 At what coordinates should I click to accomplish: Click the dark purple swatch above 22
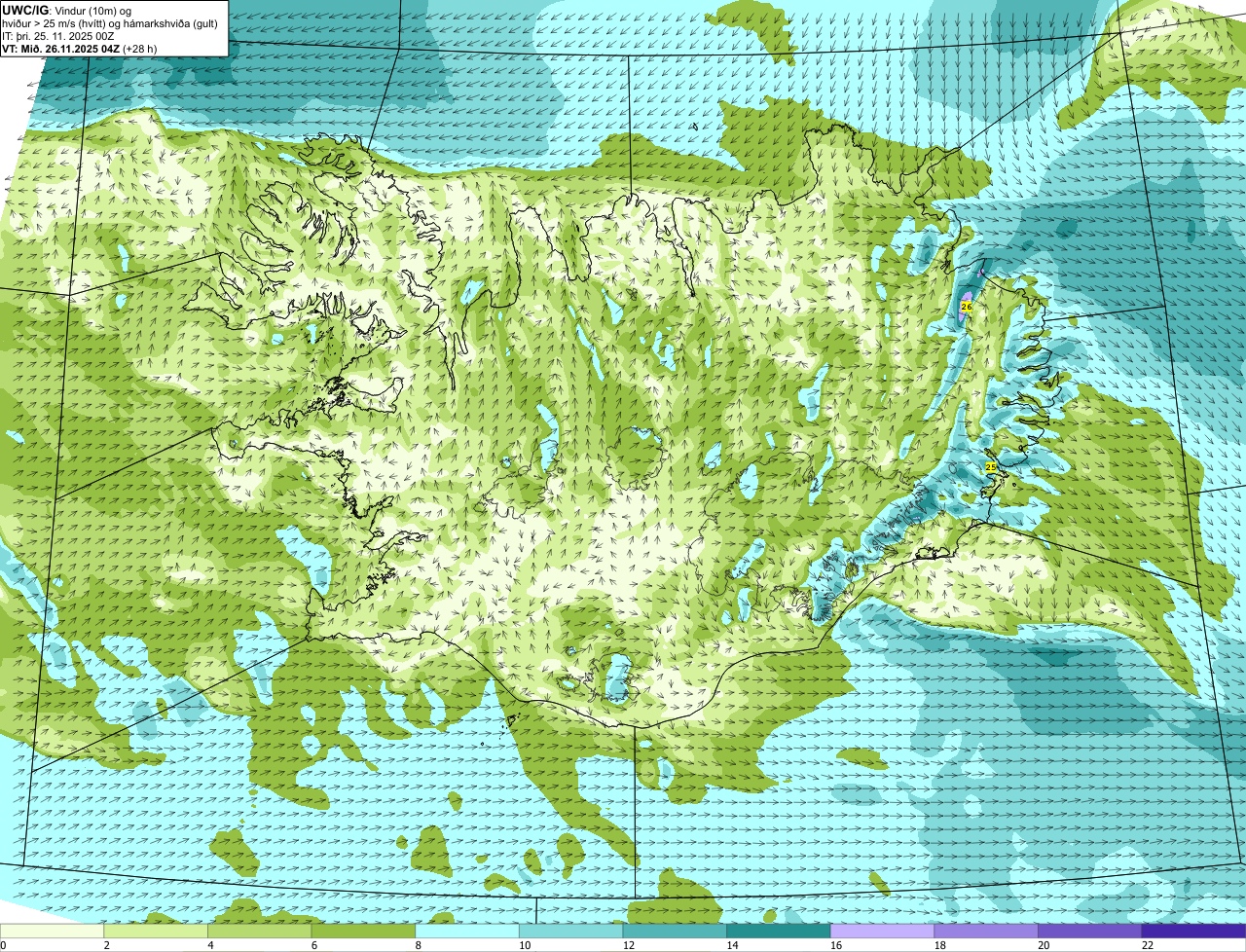tap(1194, 931)
